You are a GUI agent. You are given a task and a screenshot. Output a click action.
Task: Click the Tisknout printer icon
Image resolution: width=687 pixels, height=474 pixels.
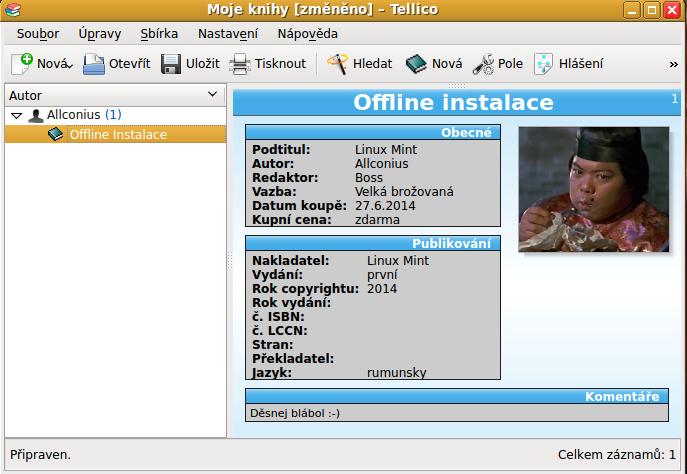240,64
